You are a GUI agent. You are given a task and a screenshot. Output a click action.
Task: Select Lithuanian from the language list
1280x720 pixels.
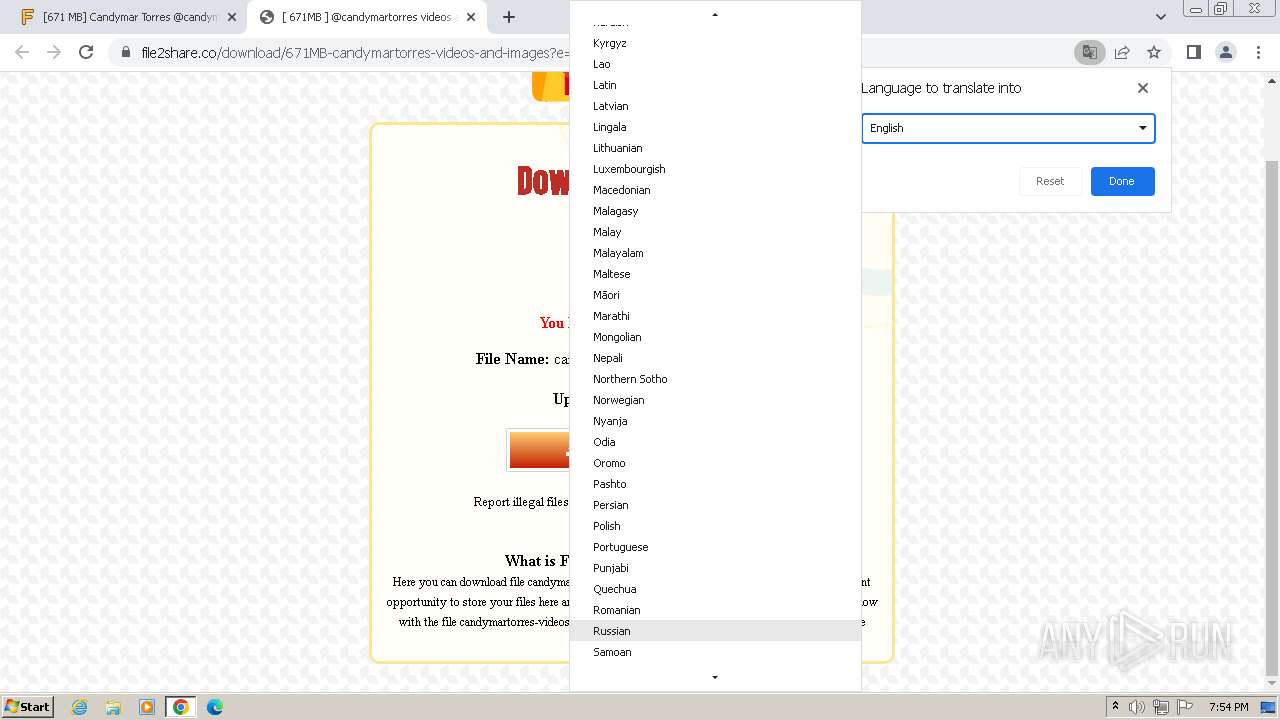715,148
